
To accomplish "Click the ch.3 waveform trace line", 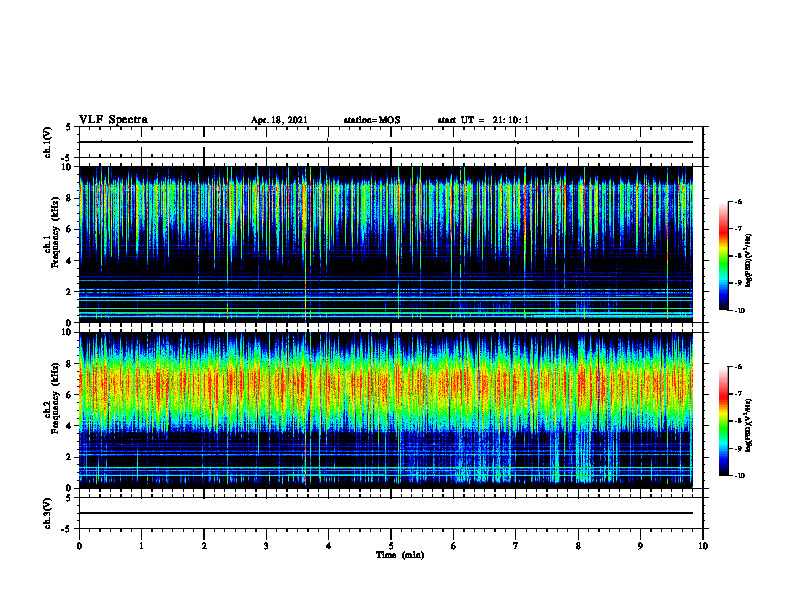I will pos(386,513).
